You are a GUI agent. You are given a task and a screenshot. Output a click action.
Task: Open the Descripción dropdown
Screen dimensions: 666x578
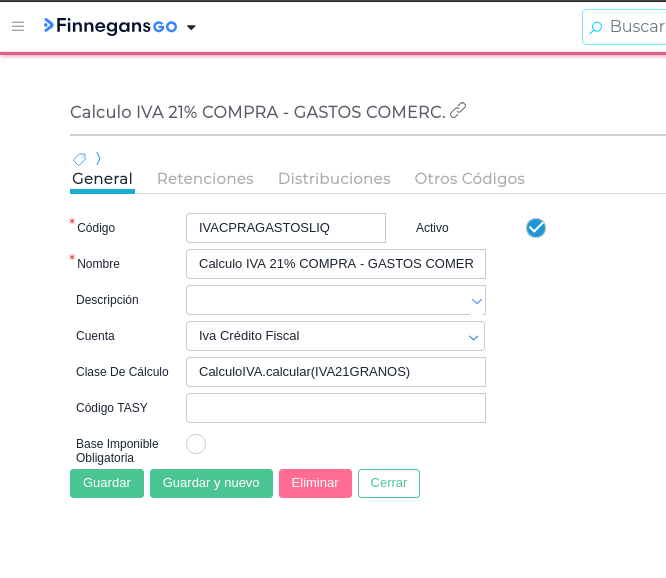coord(476,300)
